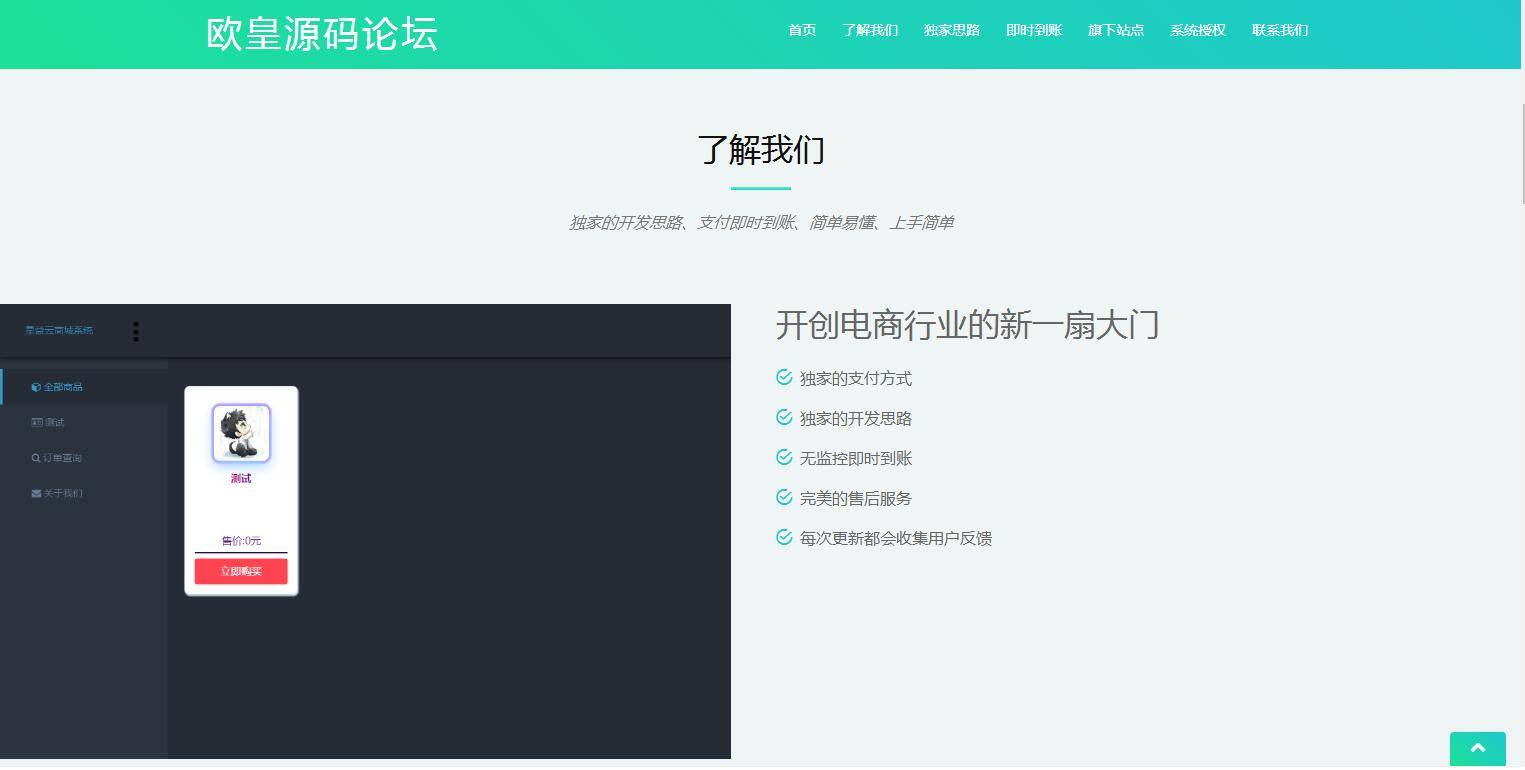Click the envelope icon next to 关于我们
Image resolution: width=1525 pixels, height=770 pixels.
36,493
